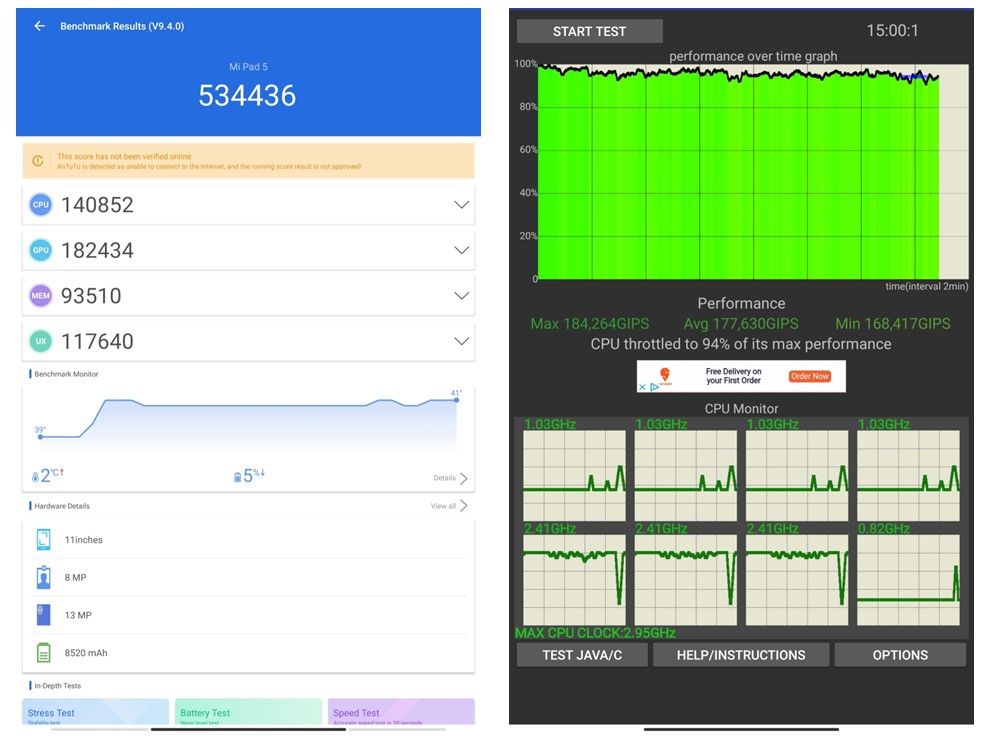Open Hardware Details View all arrow

click(x=463, y=506)
